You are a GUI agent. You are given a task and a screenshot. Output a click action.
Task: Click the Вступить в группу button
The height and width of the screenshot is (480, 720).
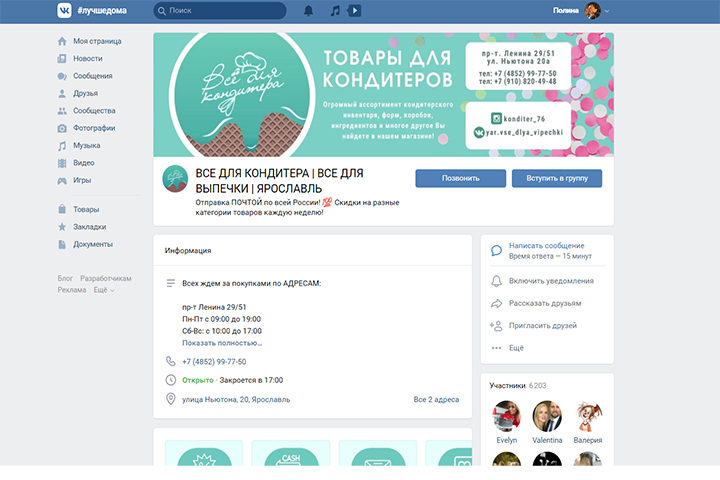pos(557,178)
